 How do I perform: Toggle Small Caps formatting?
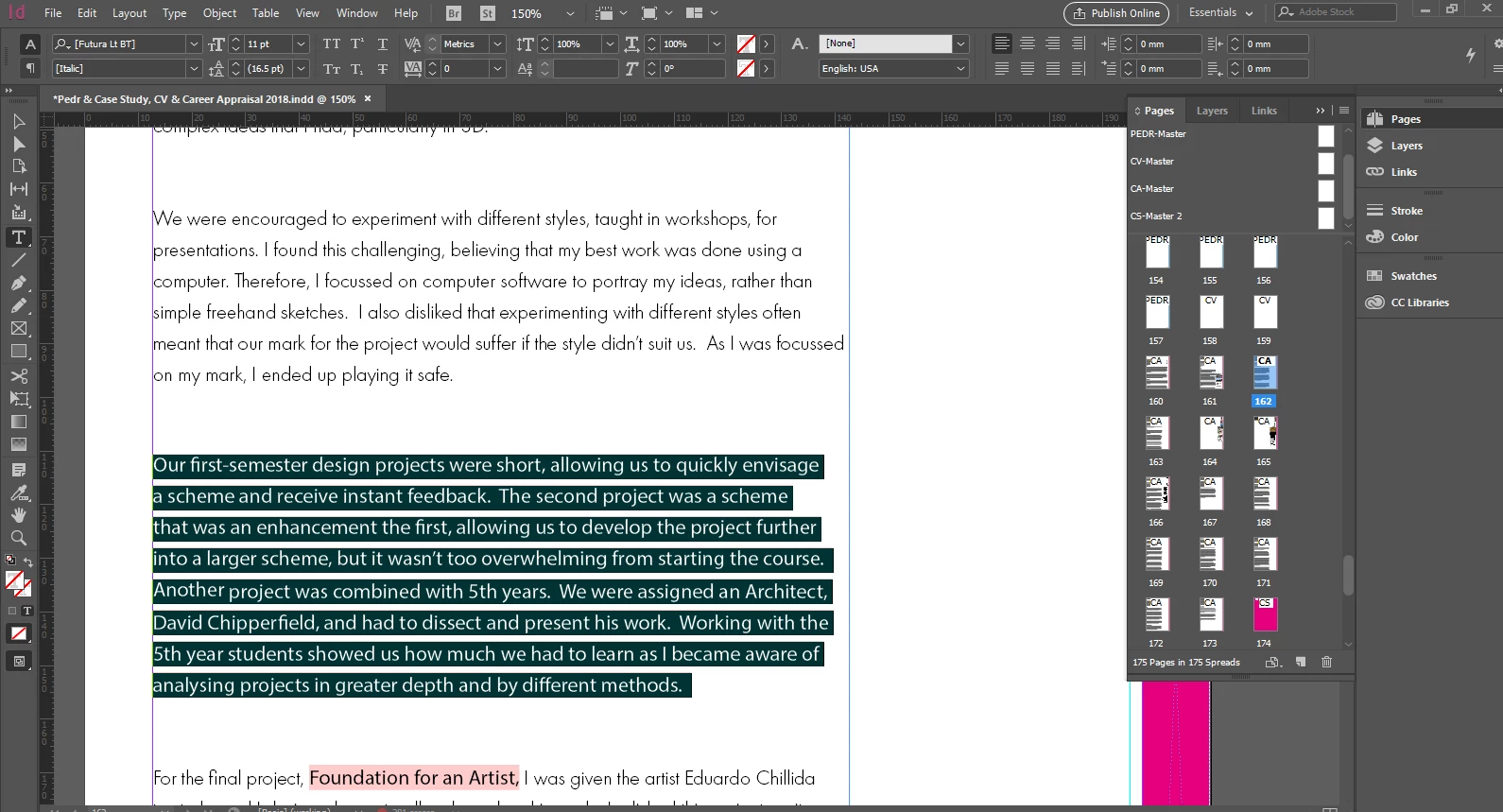[331, 69]
